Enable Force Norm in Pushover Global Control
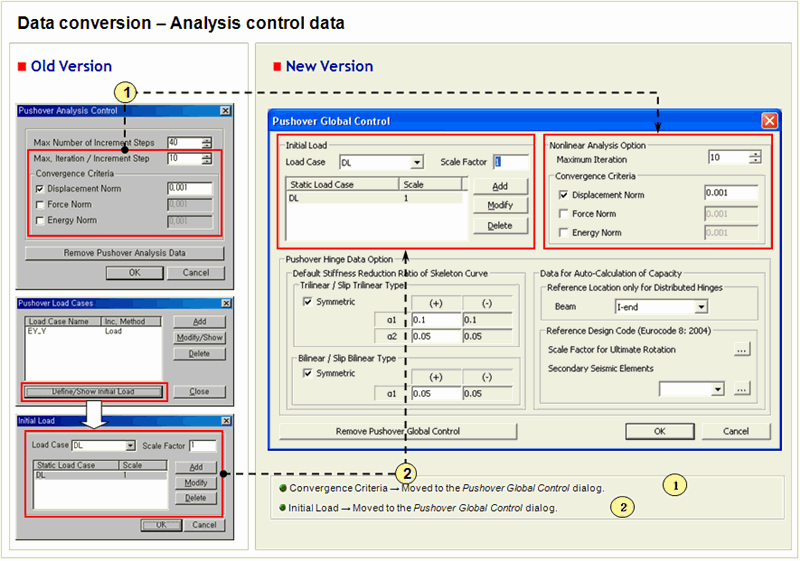This screenshot has width=800, height=561. (x=565, y=213)
